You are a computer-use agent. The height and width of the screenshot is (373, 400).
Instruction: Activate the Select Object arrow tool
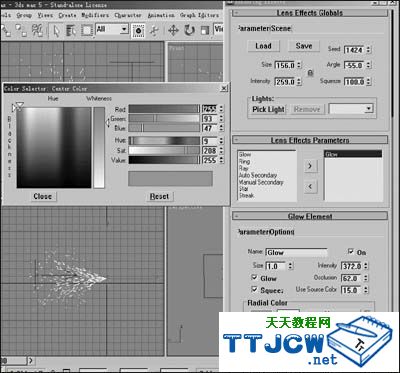click(57, 31)
